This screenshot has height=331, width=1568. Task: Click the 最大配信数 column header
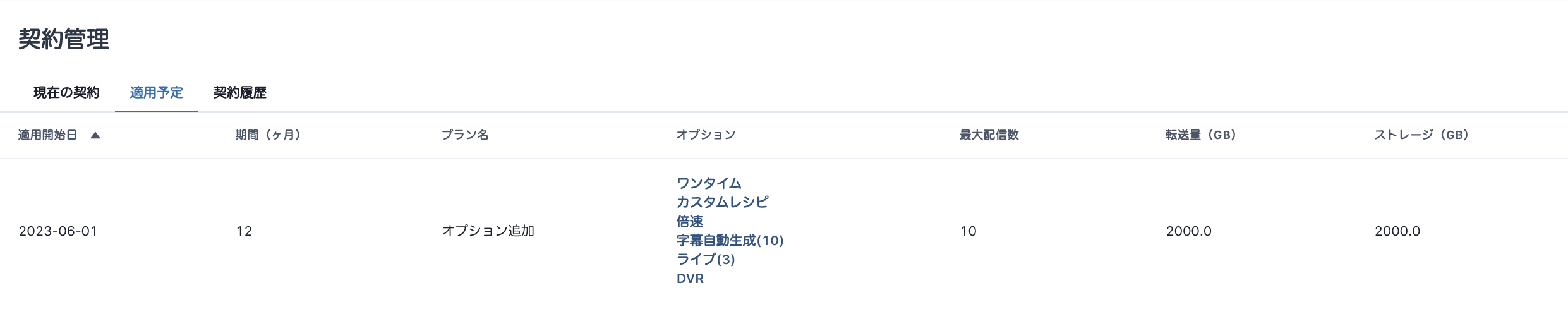[989, 135]
